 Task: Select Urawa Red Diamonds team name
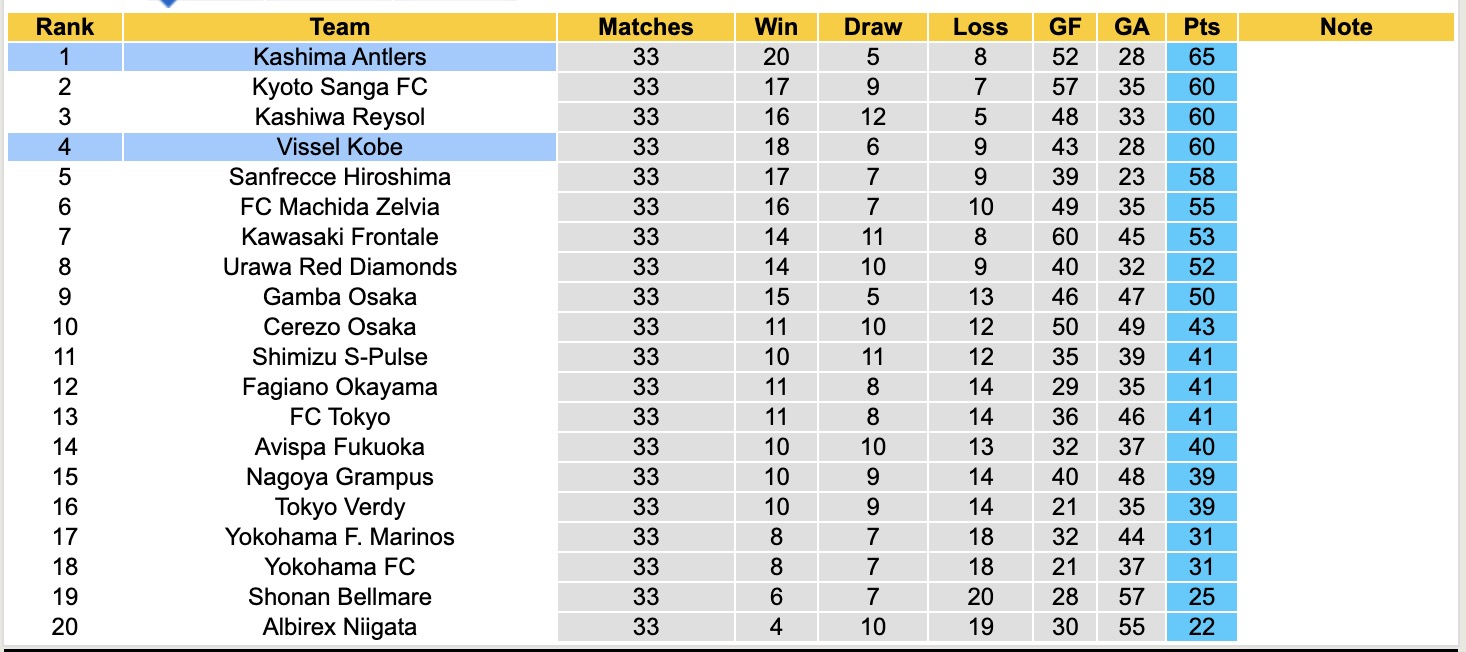click(340, 267)
